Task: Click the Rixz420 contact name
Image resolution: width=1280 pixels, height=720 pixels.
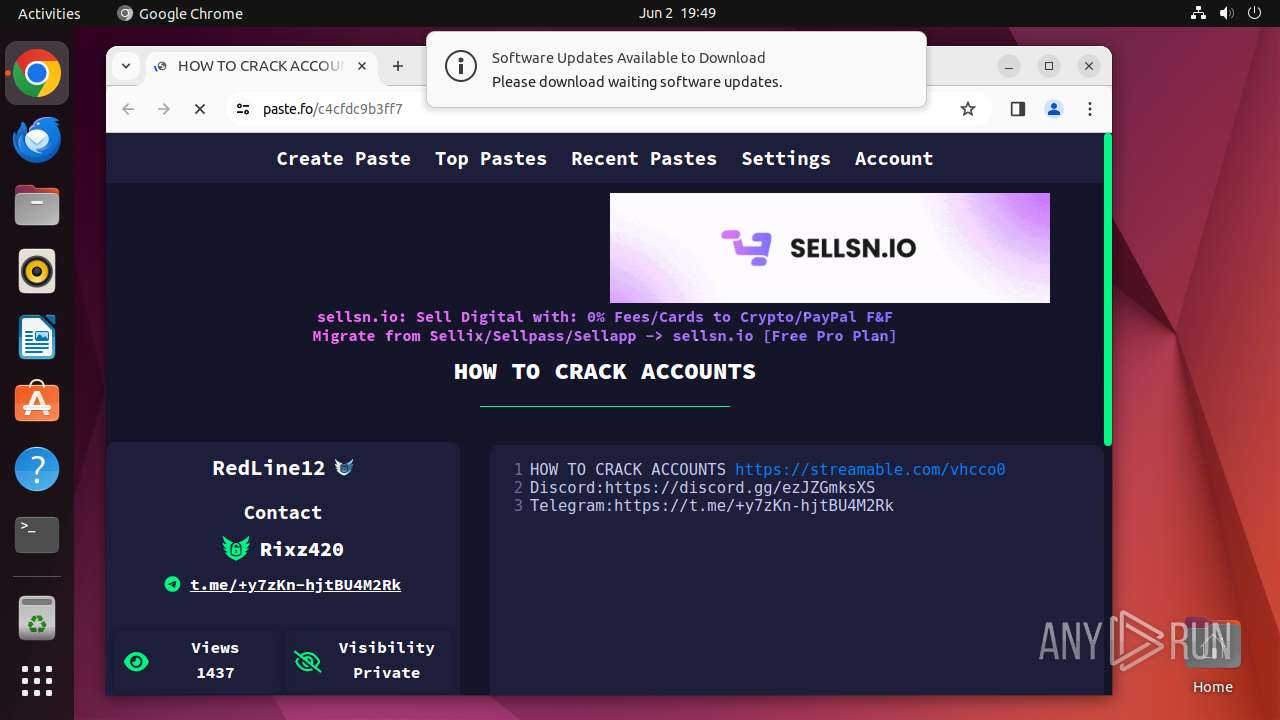Action: pyautogui.click(x=302, y=549)
